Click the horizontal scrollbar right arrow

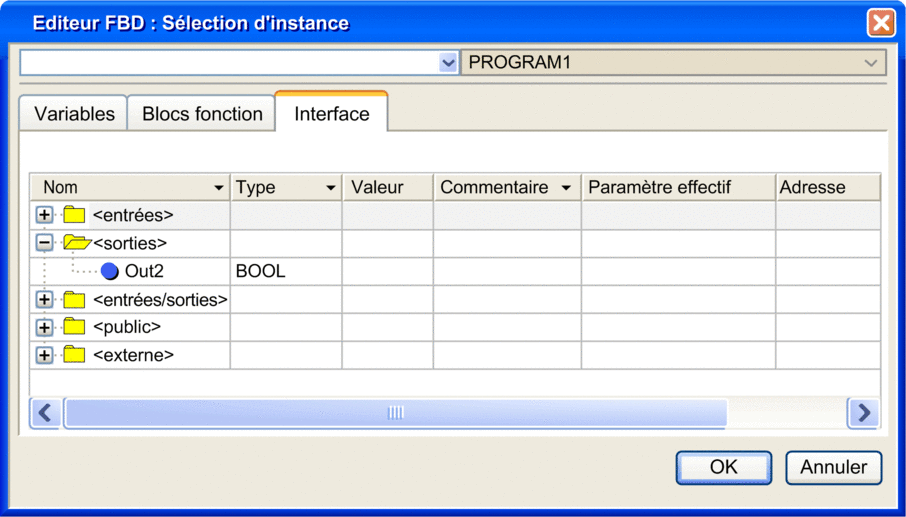coord(863,412)
